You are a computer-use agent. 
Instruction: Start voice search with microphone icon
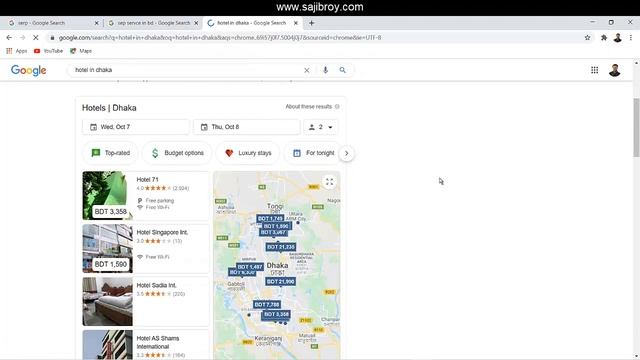325,70
